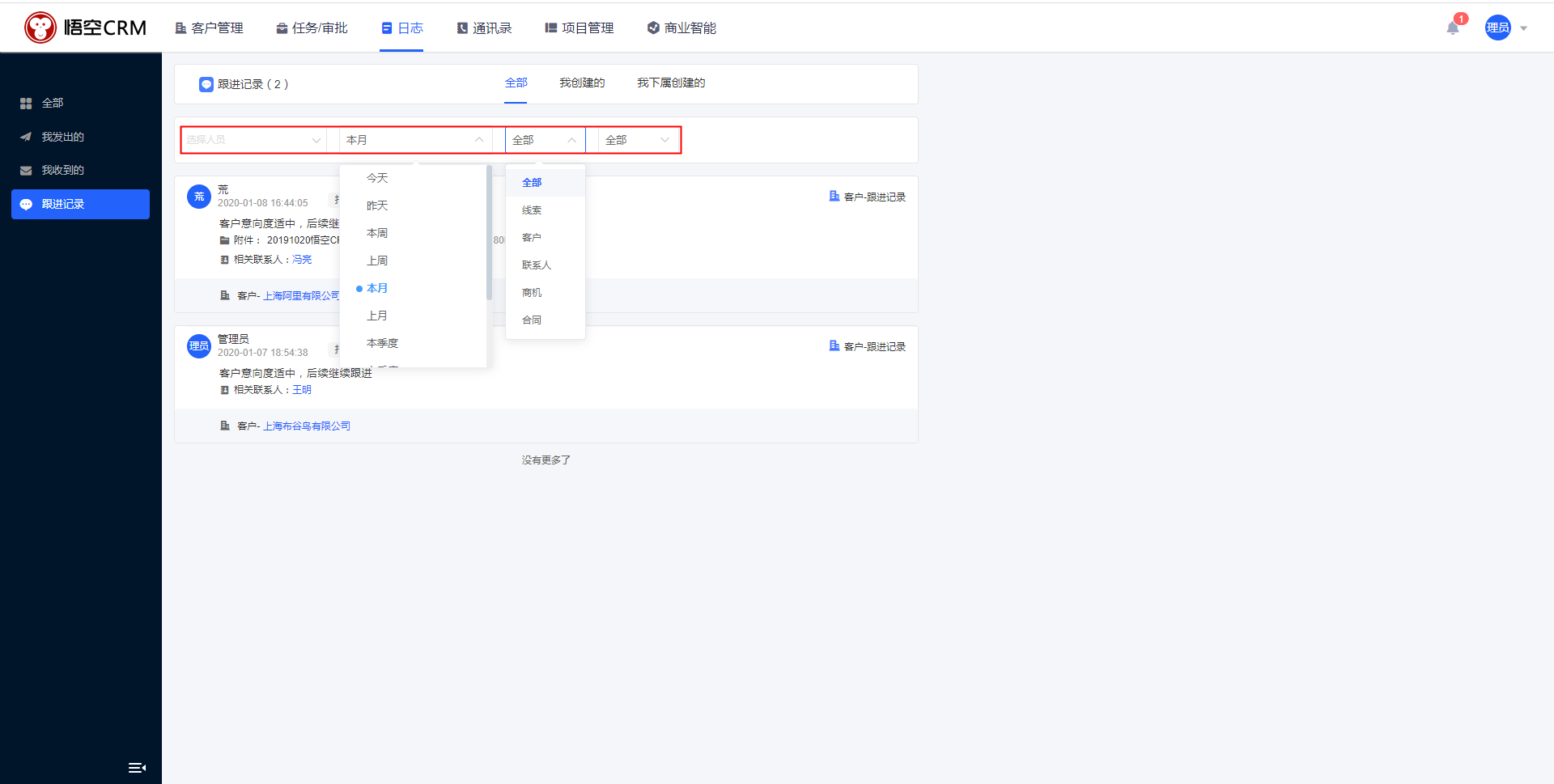Click the date list scrollbar
This screenshot has width=1554, height=784.
(x=489, y=233)
